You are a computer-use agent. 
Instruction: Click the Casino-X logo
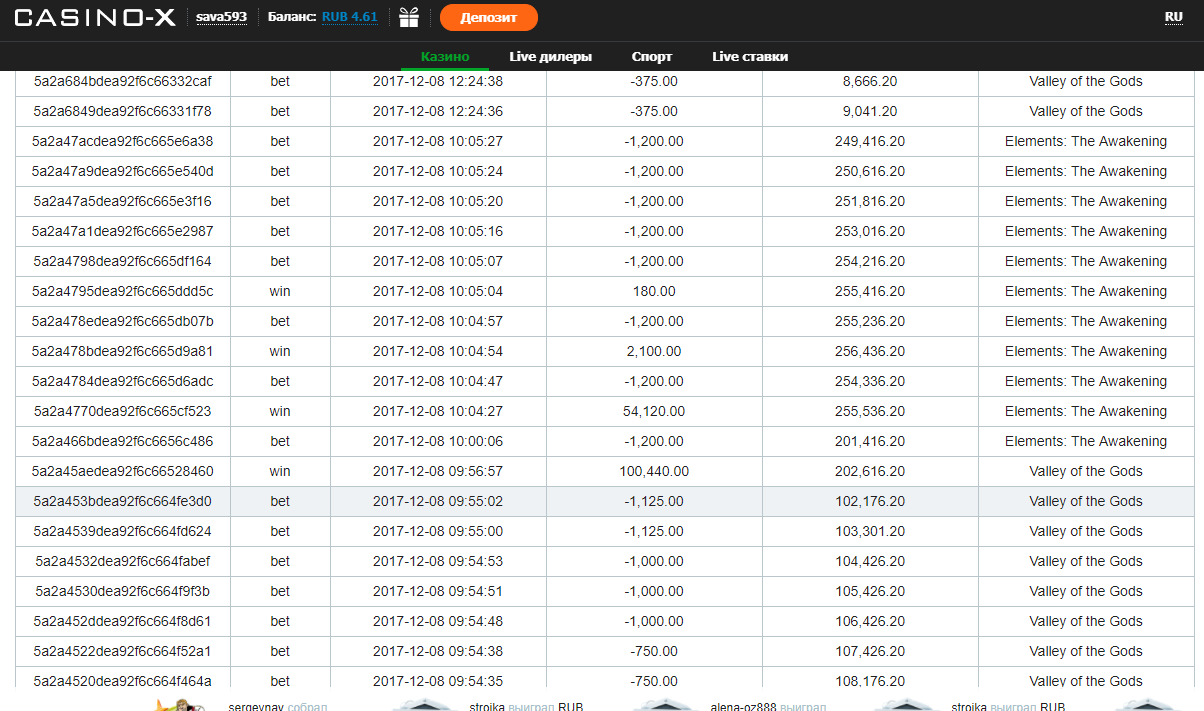point(95,17)
